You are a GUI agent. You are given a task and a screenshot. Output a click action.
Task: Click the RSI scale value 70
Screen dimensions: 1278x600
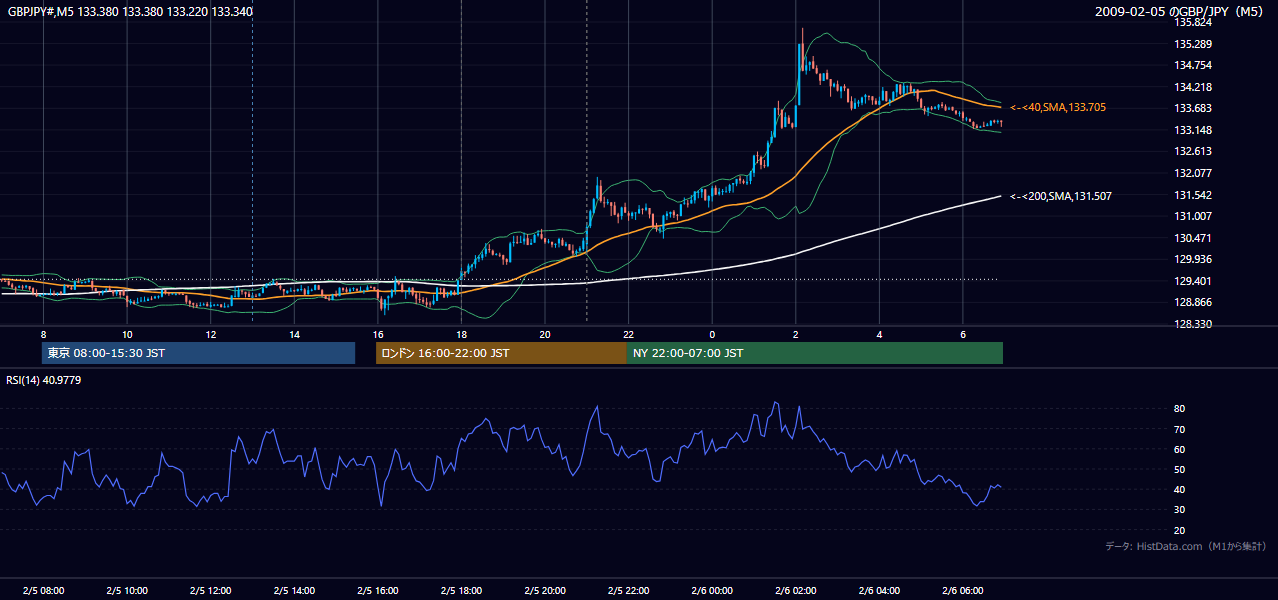[x=1179, y=429]
